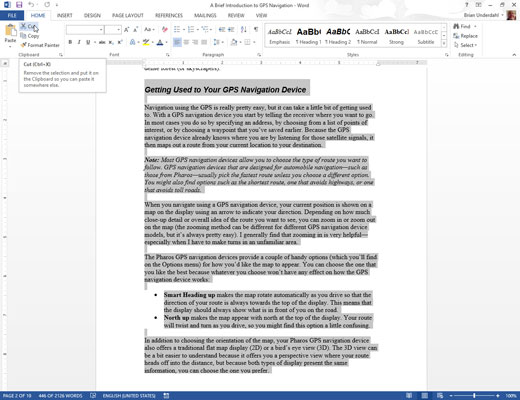
Task: Open the Replace dialog
Action: click(466, 36)
